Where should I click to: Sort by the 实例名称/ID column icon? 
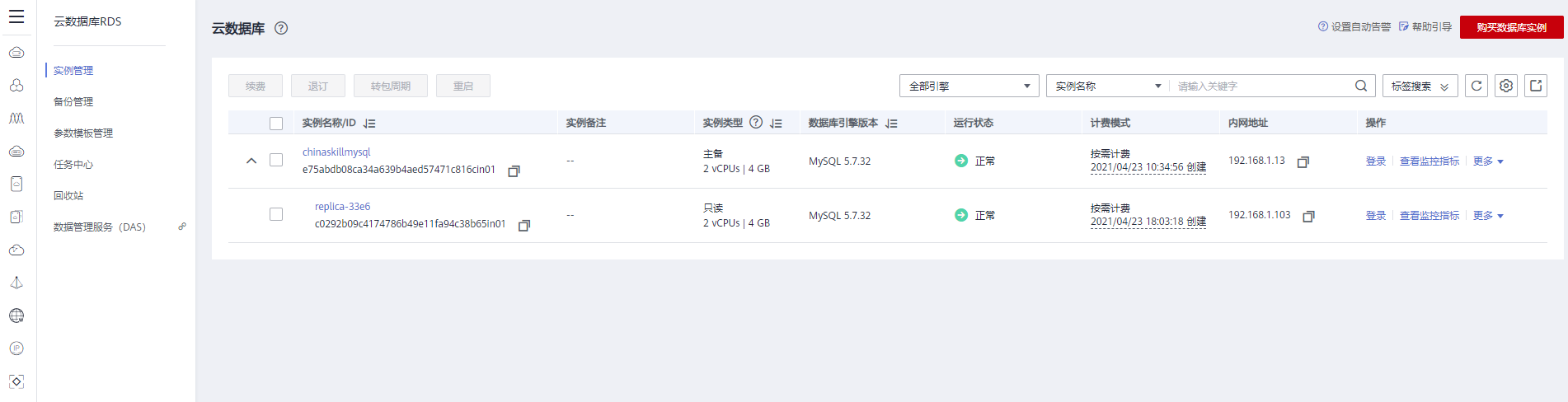369,124
